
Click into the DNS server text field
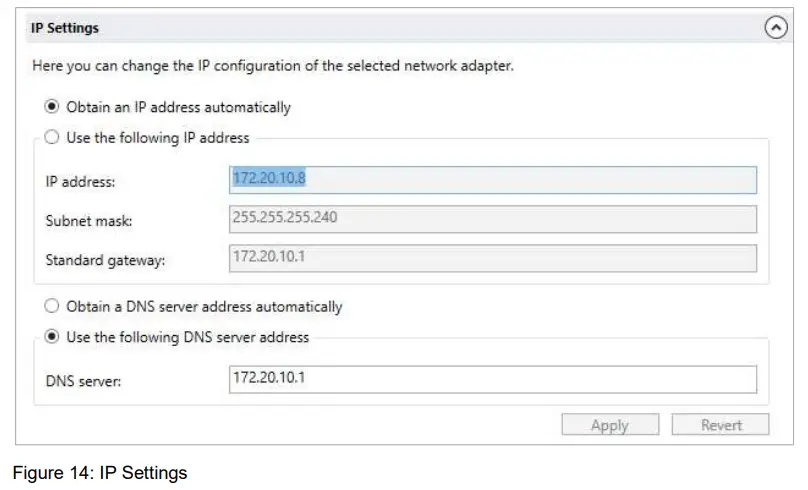(492, 380)
